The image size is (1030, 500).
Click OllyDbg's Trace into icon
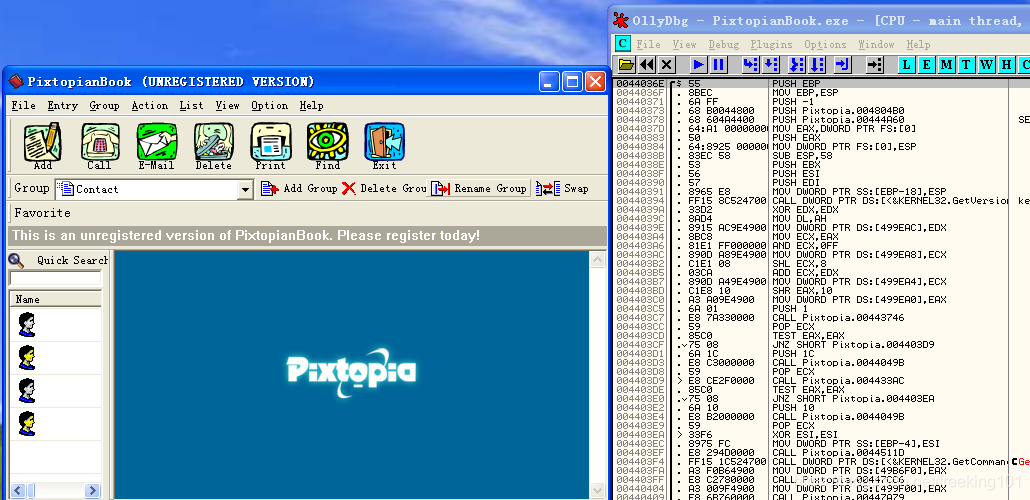796,64
